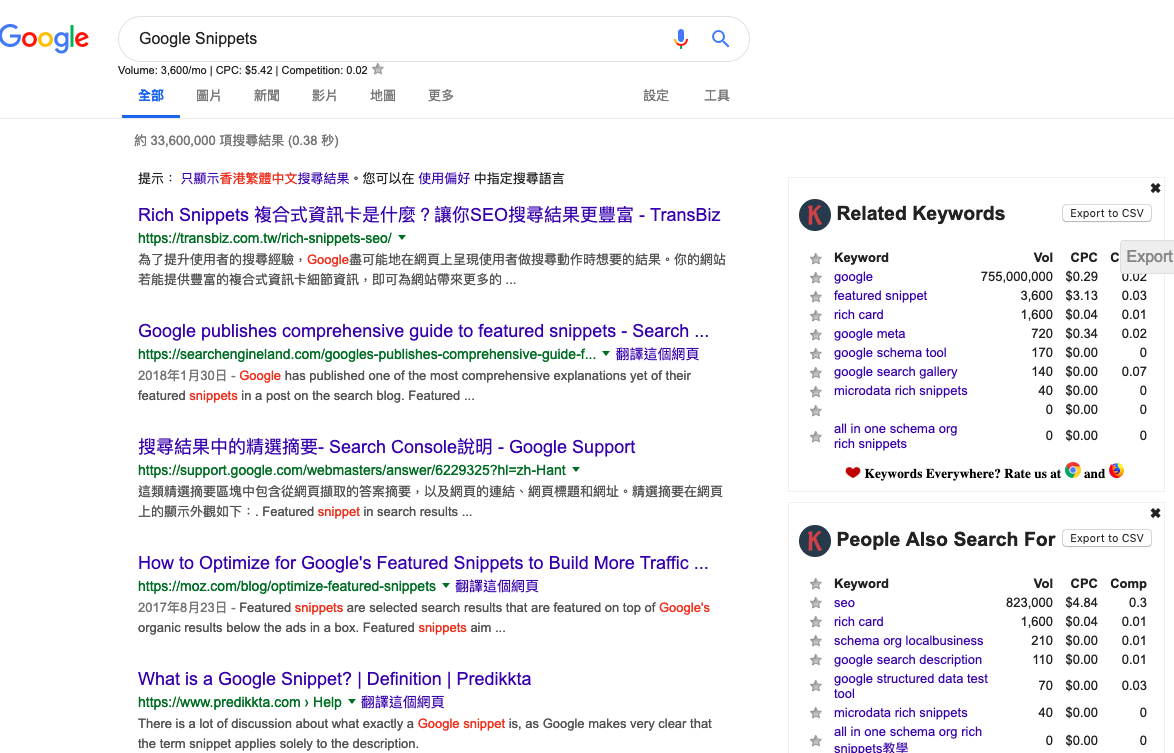Open the Firefox rating icon
The height and width of the screenshot is (753, 1174).
coord(1116,471)
